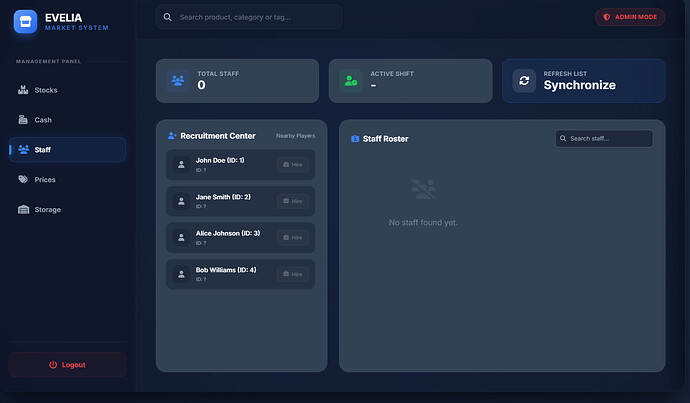The height and width of the screenshot is (403, 690).
Task: Click the magnifier icon in top search
Action: pos(168,17)
